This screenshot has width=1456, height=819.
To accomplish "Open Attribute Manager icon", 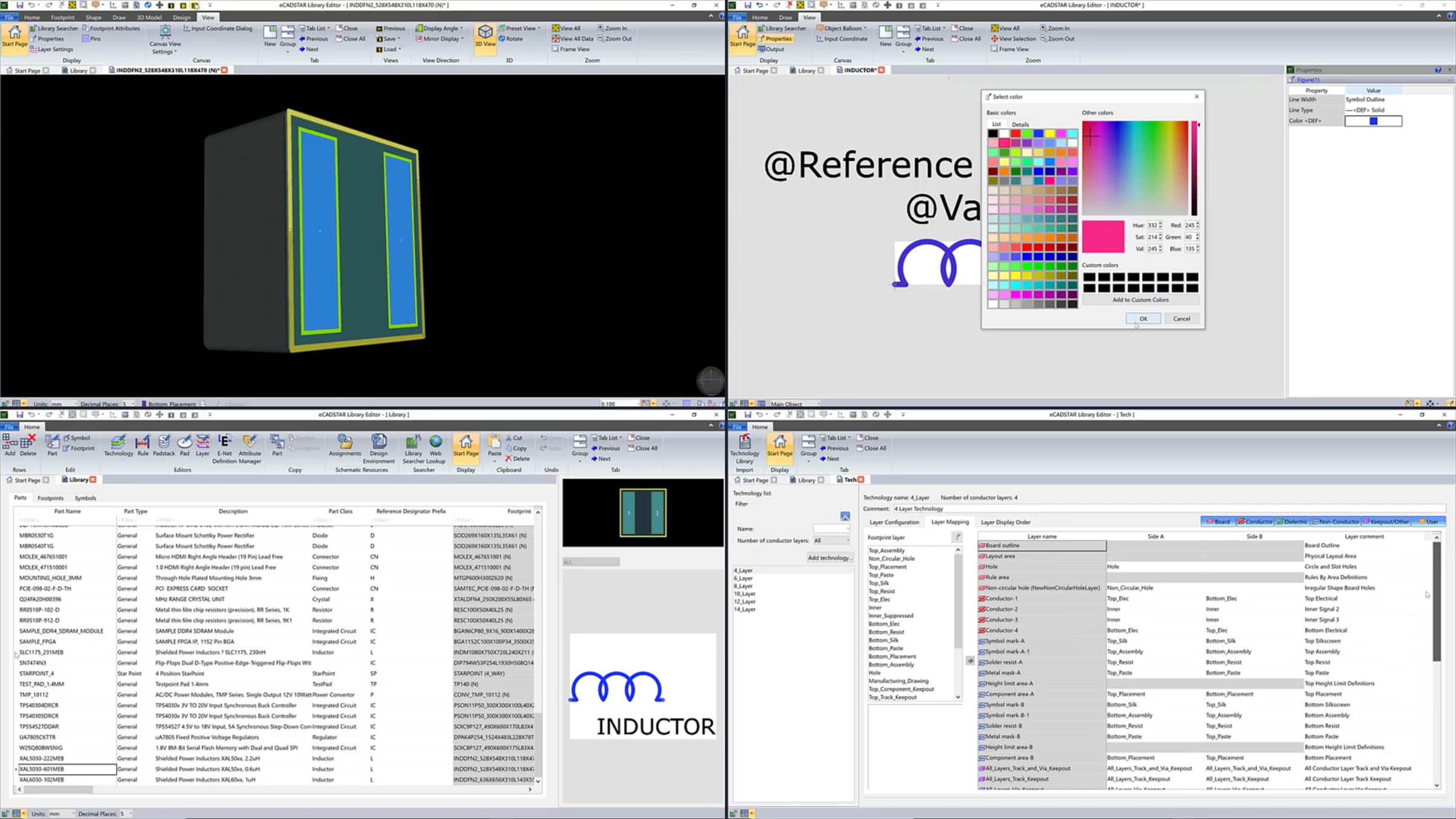I will click(249, 449).
